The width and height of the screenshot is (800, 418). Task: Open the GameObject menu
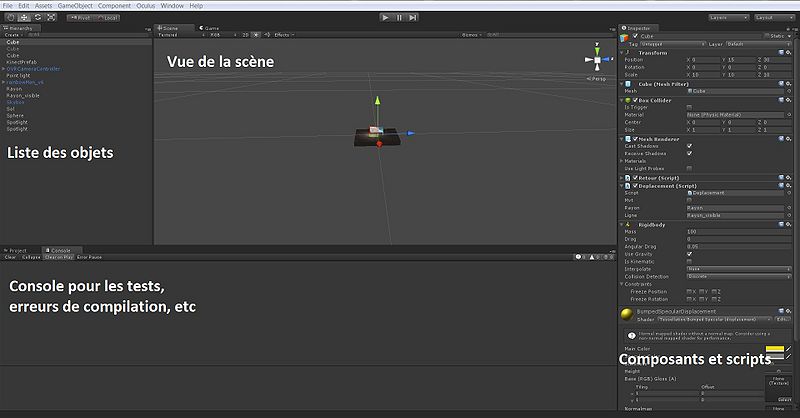point(73,5)
